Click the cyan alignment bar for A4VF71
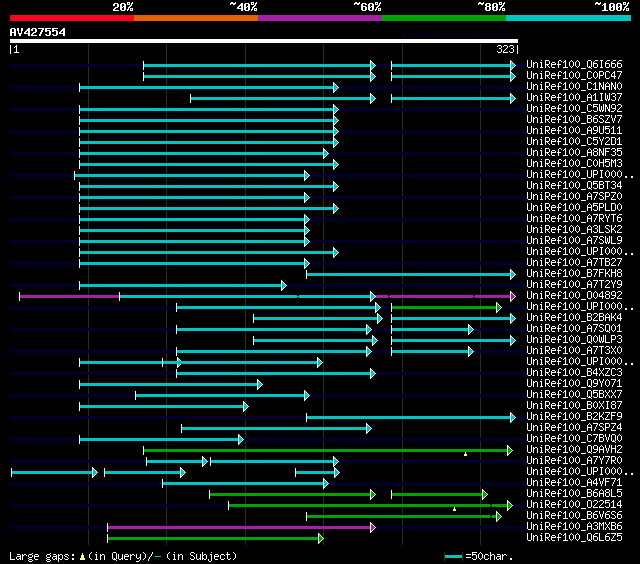 pyautogui.click(x=245, y=484)
